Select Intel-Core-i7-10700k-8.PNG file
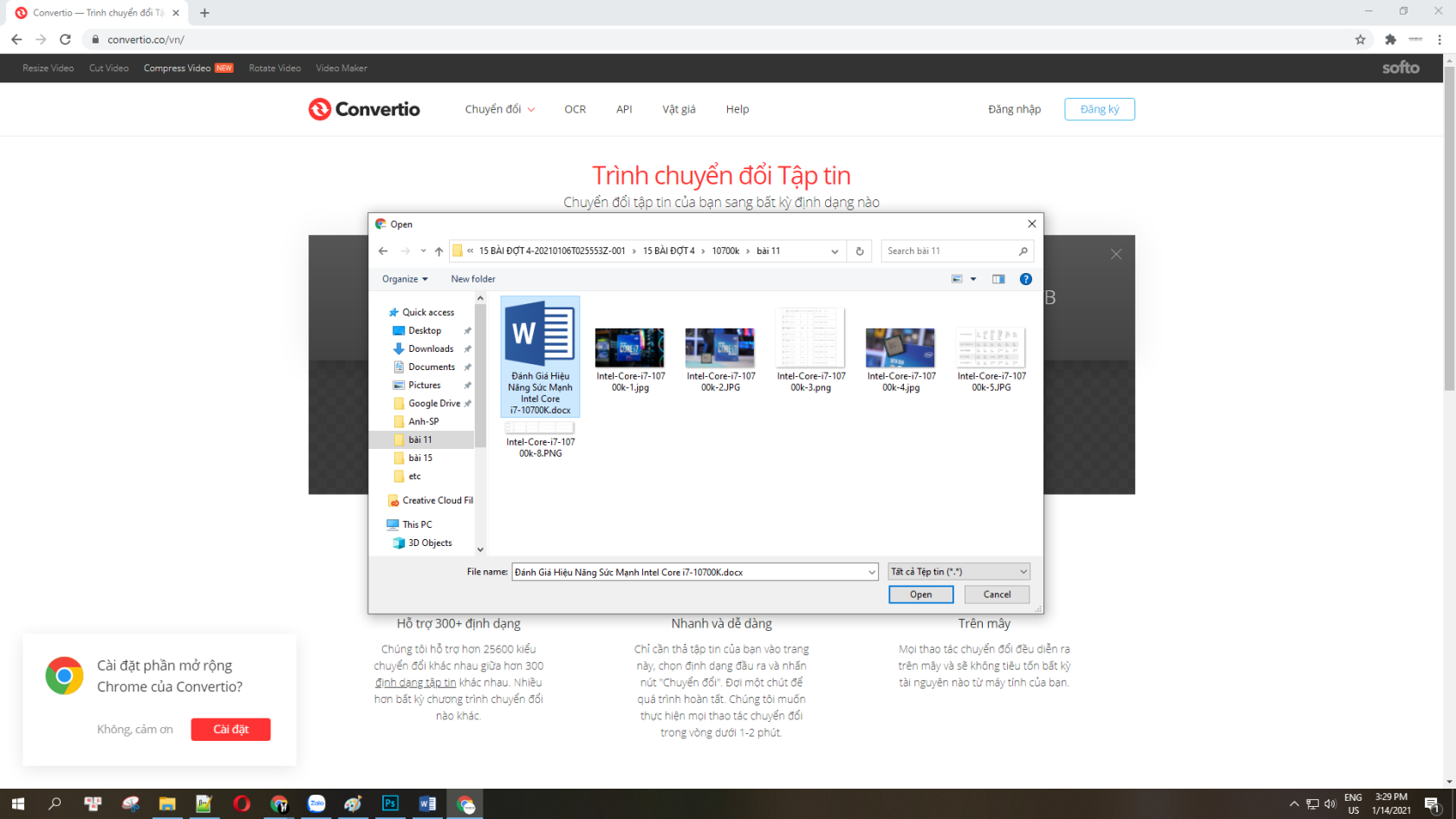Screen dimensions: 1456x819 540,440
